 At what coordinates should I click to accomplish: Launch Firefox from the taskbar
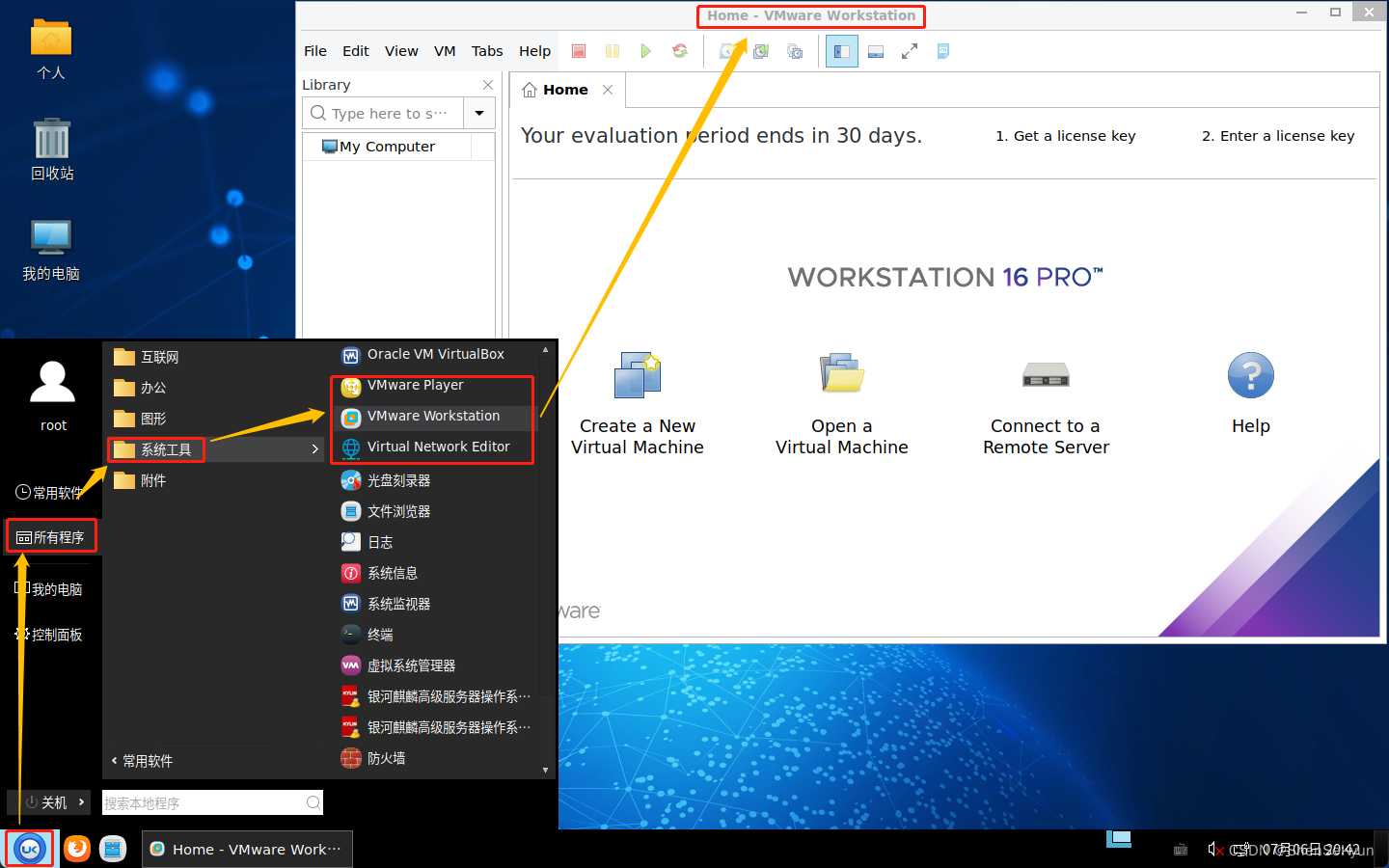(77, 849)
